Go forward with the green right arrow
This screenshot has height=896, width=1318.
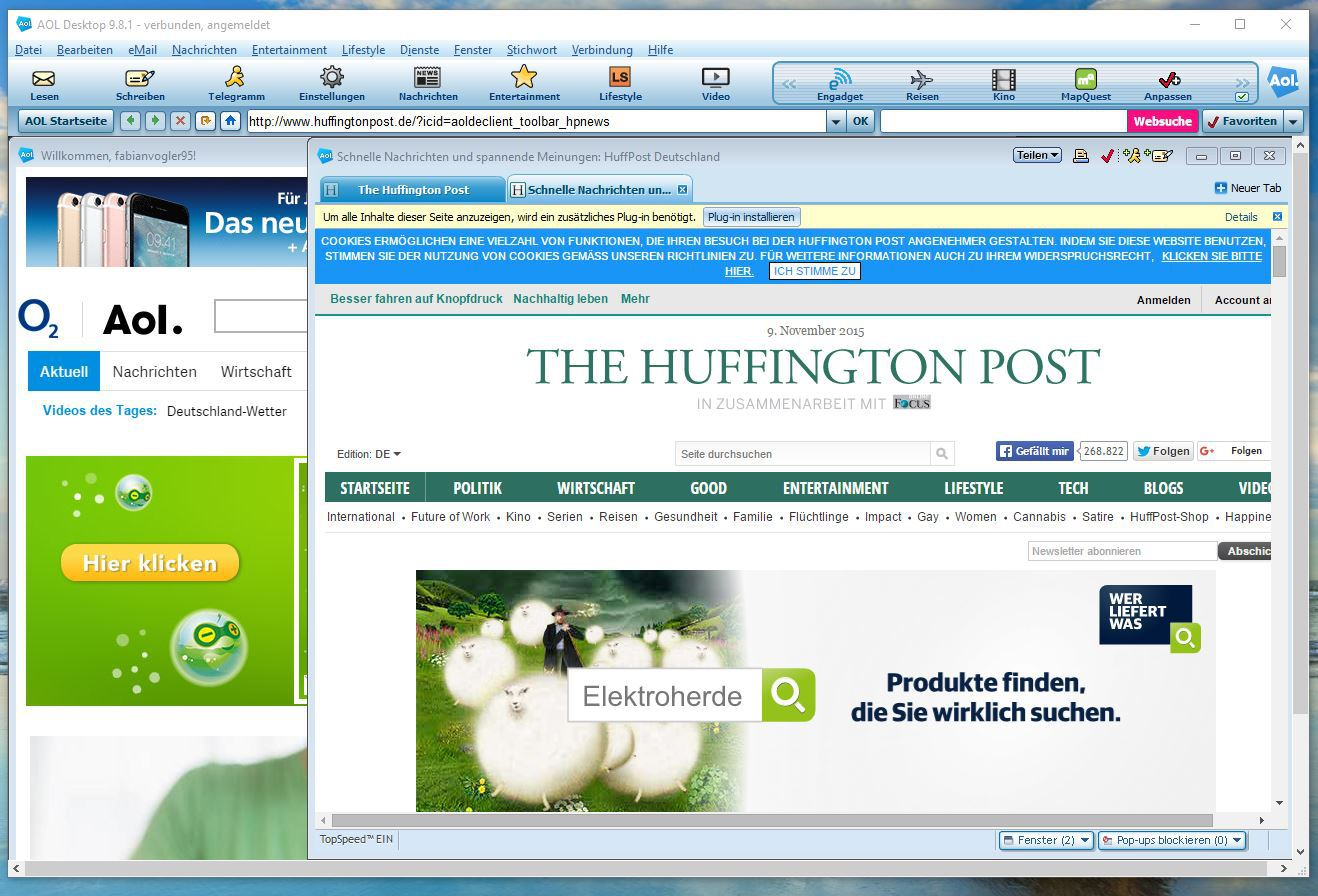point(155,121)
